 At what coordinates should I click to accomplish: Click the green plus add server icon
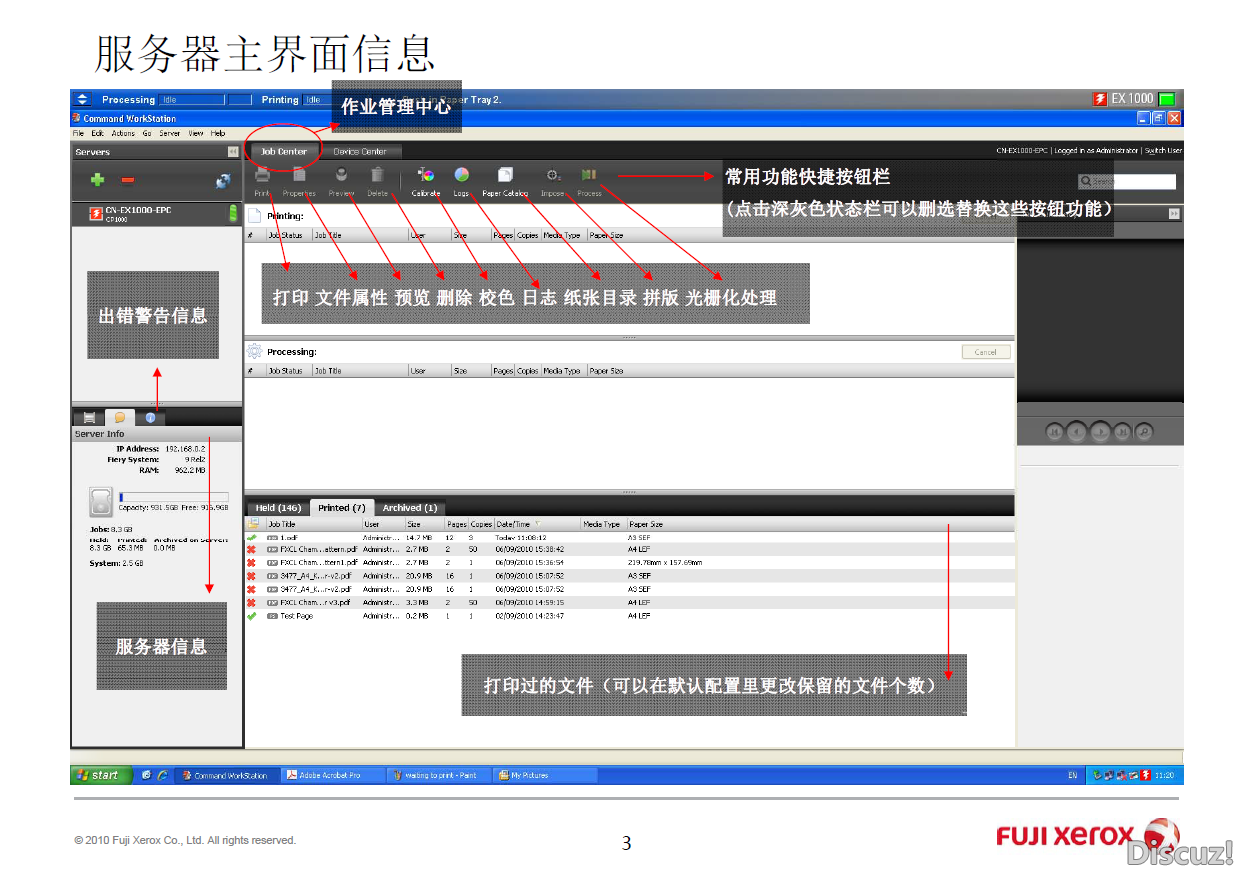97,181
